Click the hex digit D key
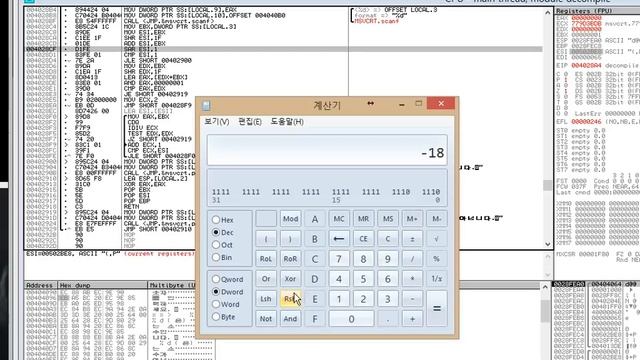Image resolution: width=640 pixels, height=360 pixels. 315,279
